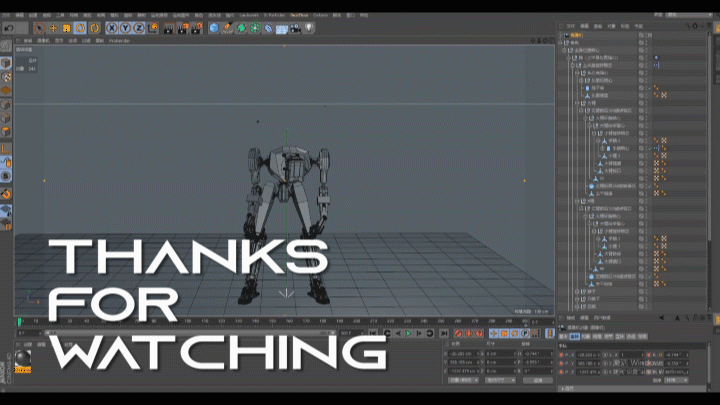This screenshot has height=405, width=720.
Task: Toggle Parameter P keyframe recording button
Action: [525, 334]
